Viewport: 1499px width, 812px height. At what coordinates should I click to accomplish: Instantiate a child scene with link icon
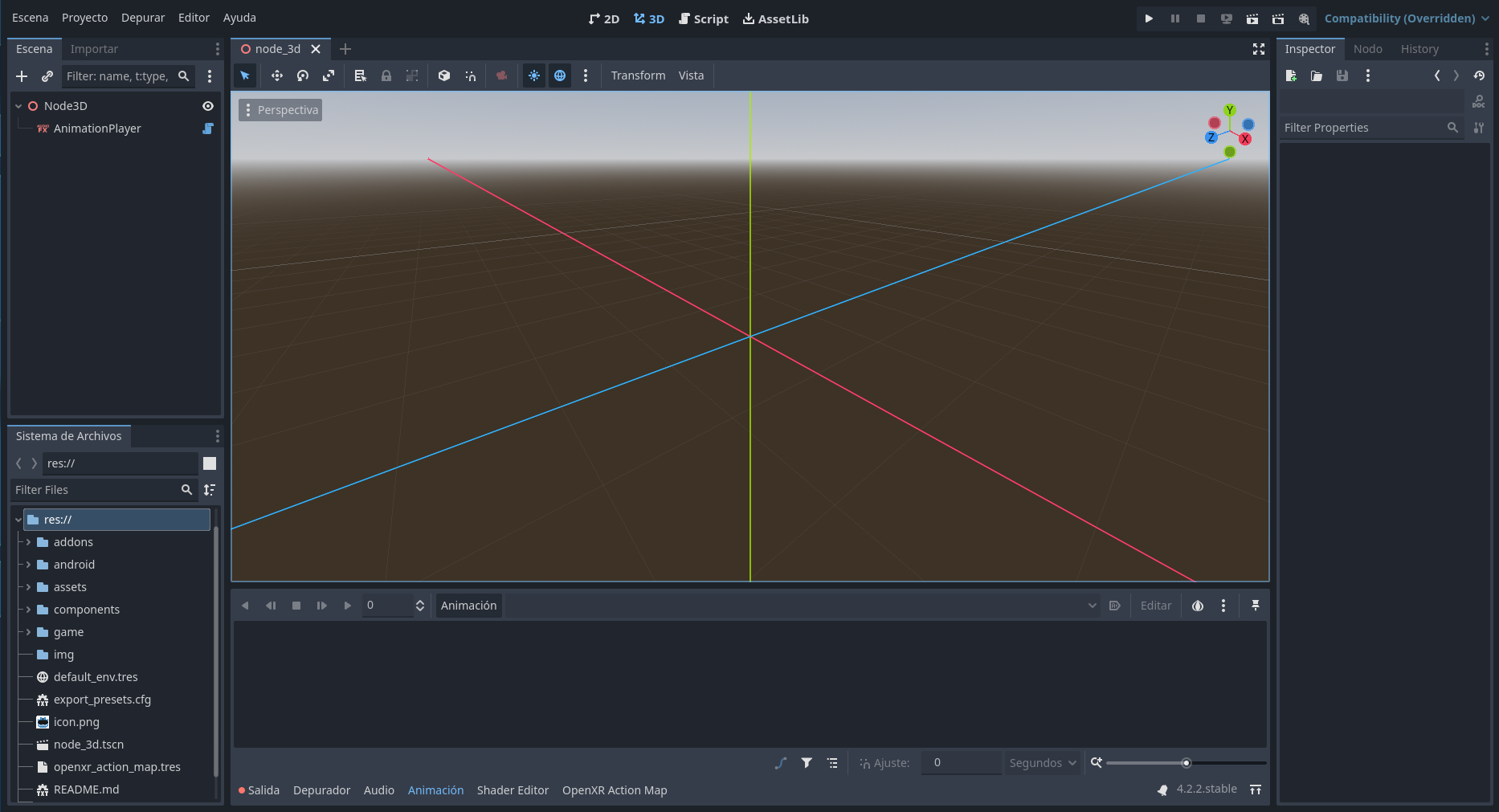(x=47, y=76)
